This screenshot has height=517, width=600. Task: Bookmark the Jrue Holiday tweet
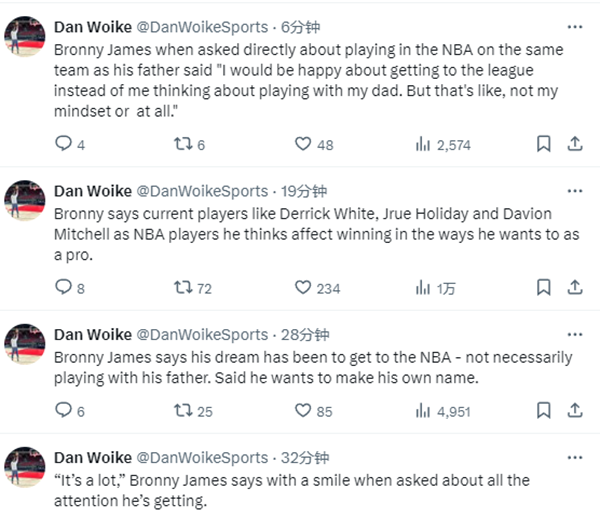tap(543, 288)
